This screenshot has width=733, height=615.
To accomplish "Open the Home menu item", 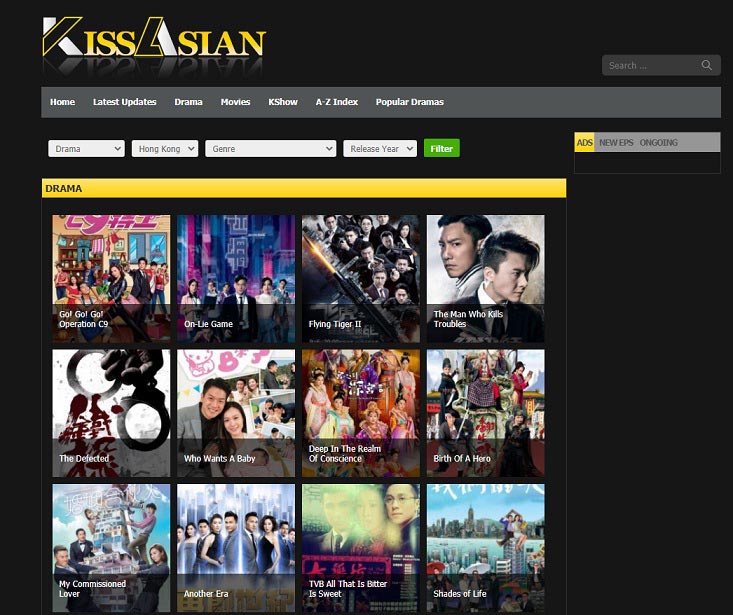I will 62,102.
